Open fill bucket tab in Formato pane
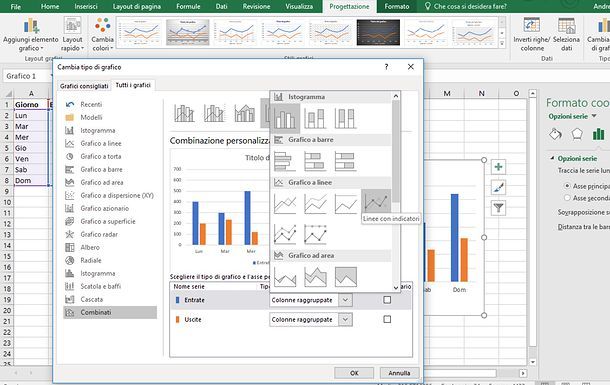The width and height of the screenshot is (610, 385). click(x=555, y=135)
